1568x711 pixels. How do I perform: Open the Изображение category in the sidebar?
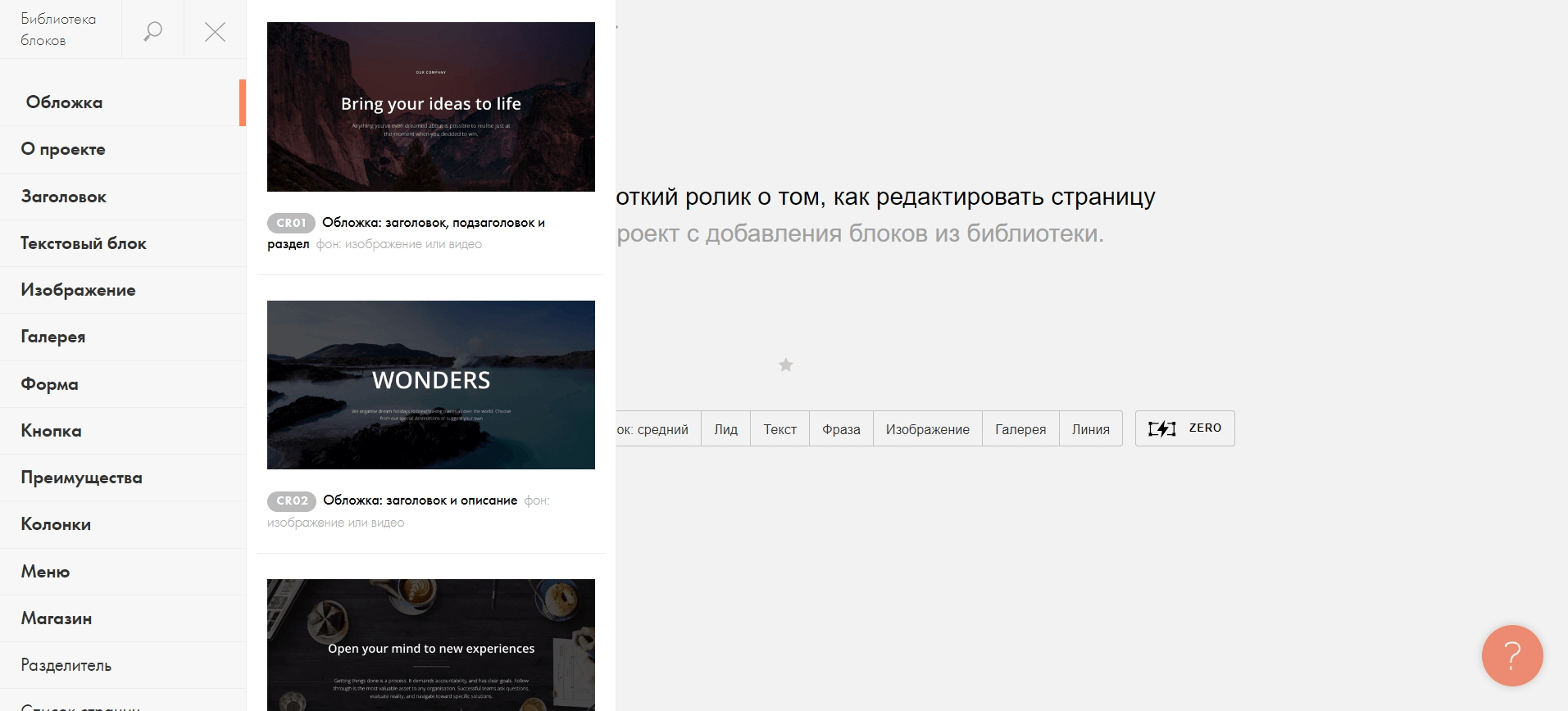[123, 290]
